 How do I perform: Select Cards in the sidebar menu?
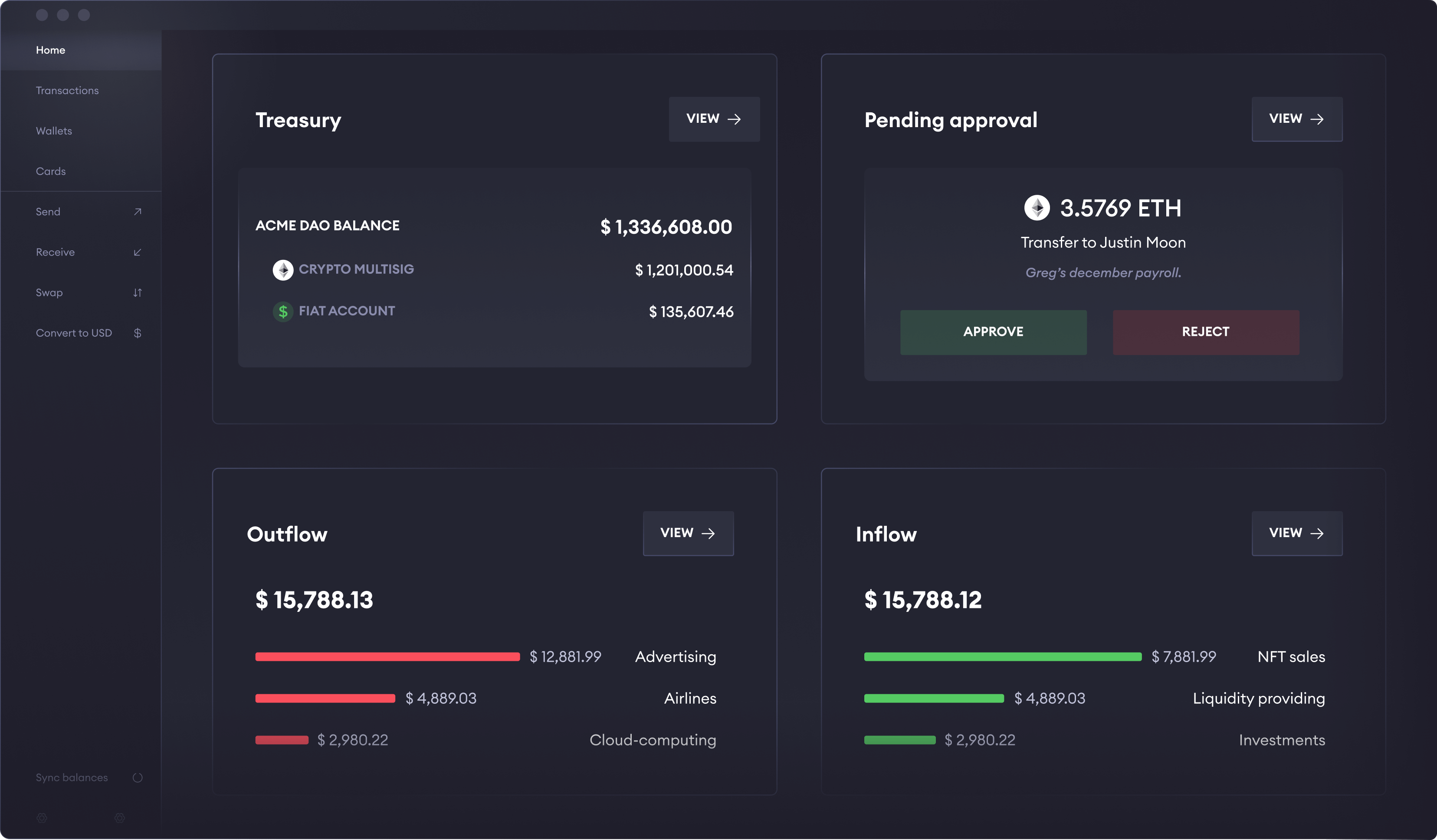point(51,172)
